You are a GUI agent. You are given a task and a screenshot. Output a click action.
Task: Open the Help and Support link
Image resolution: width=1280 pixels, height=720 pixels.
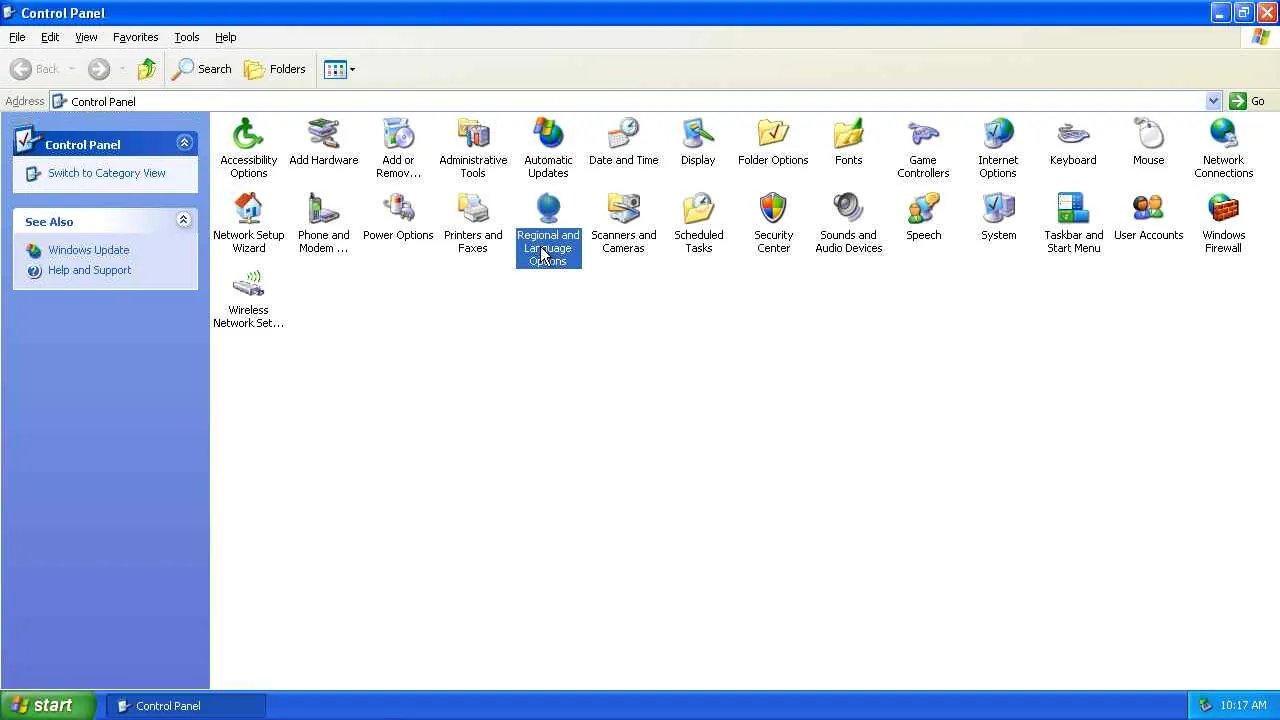point(90,270)
